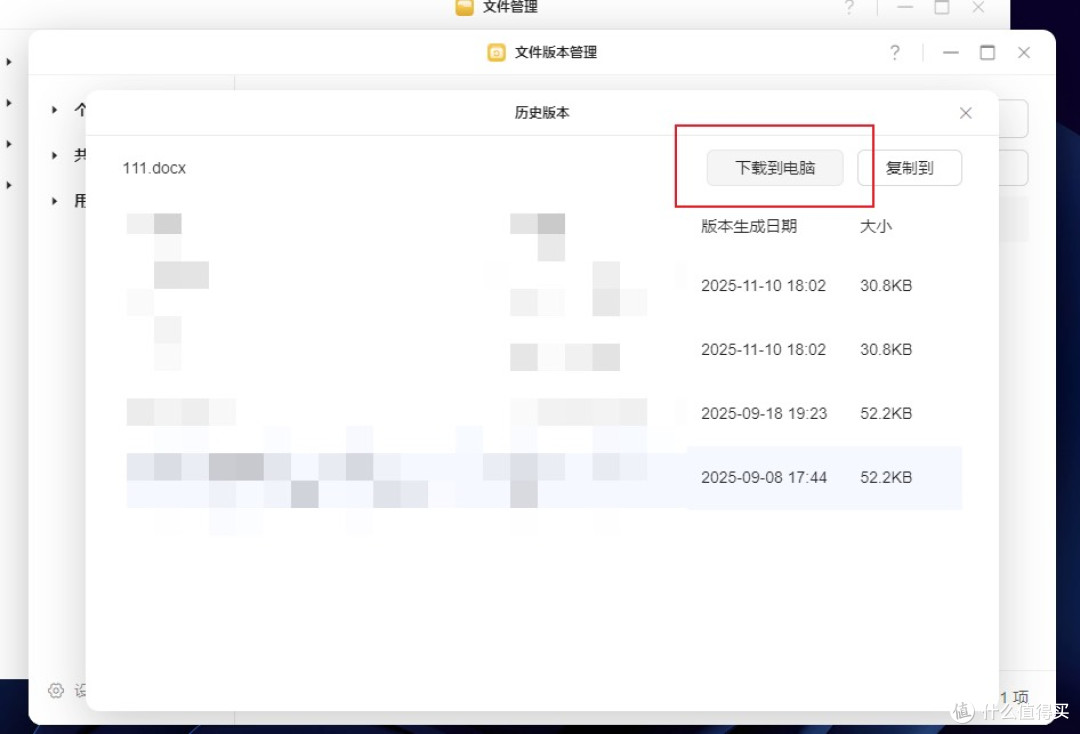The image size is (1080, 734).
Task: Expand first tree item in 文件版本管理 sidebar
Action: pyautogui.click(x=54, y=109)
